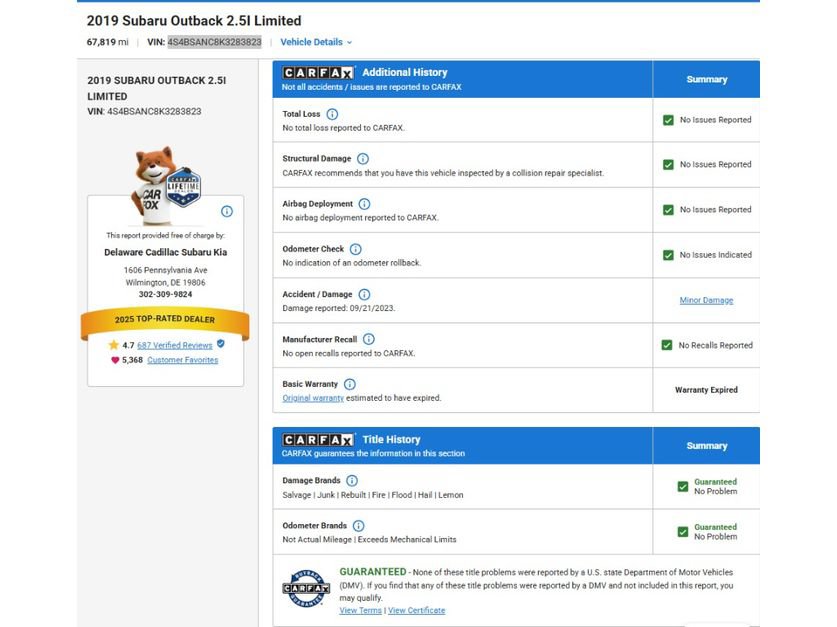Click the Basic Warranty info icon

pyautogui.click(x=350, y=384)
